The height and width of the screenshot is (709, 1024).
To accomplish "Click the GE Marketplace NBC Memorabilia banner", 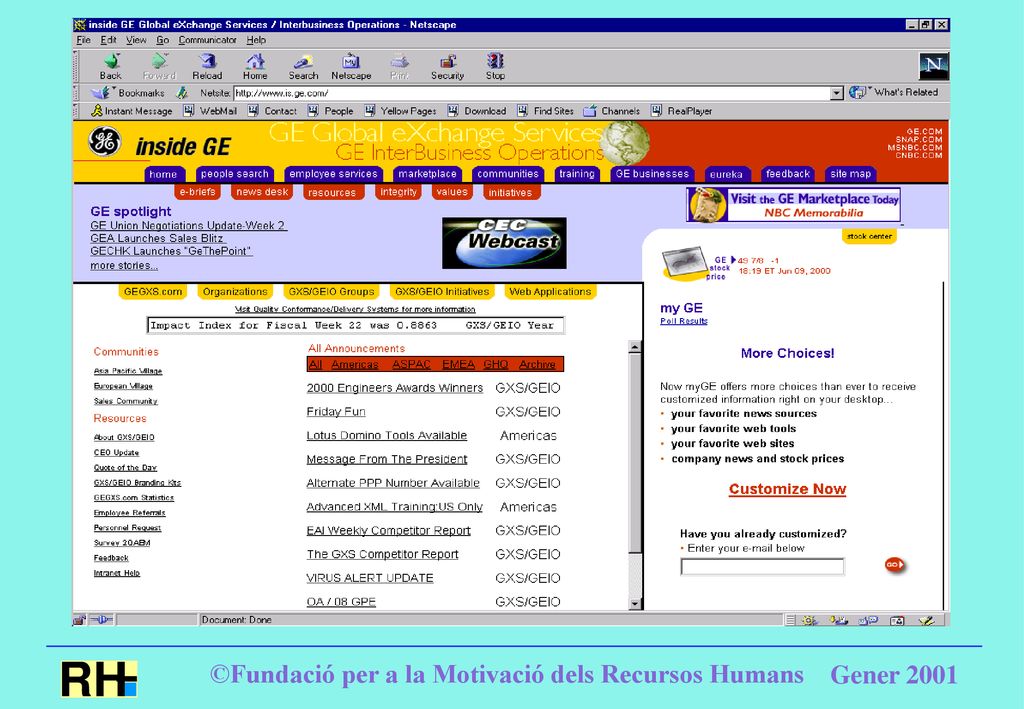I will click(x=793, y=205).
